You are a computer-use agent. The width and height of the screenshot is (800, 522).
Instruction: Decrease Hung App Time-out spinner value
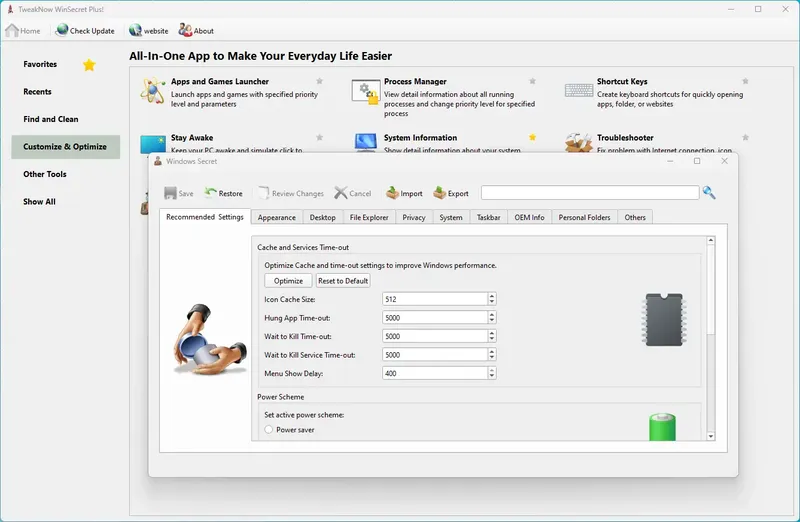[x=492, y=321]
